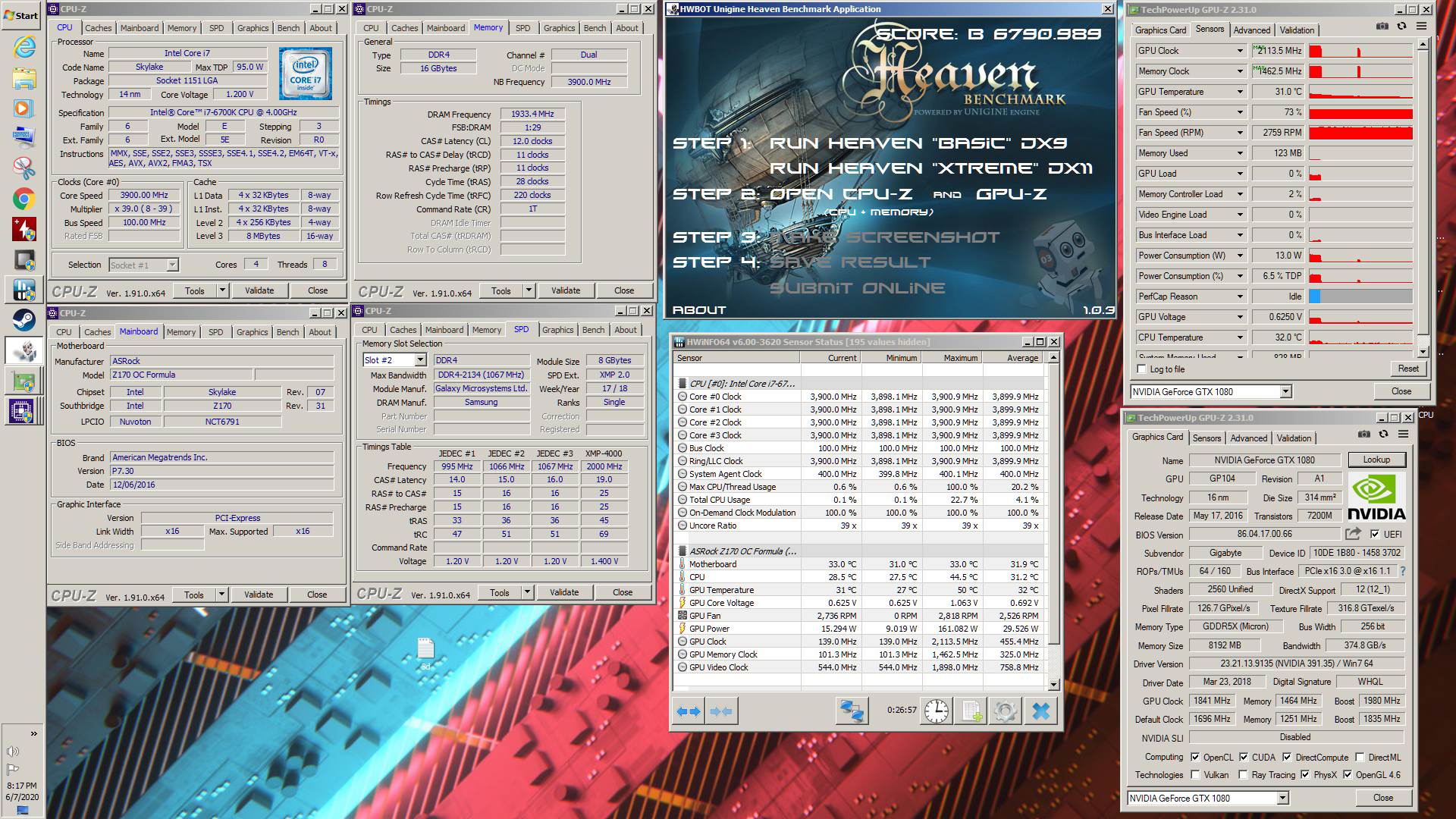Screen dimensions: 1456x819
Task: Open Steam from the taskbar
Action: (x=24, y=320)
